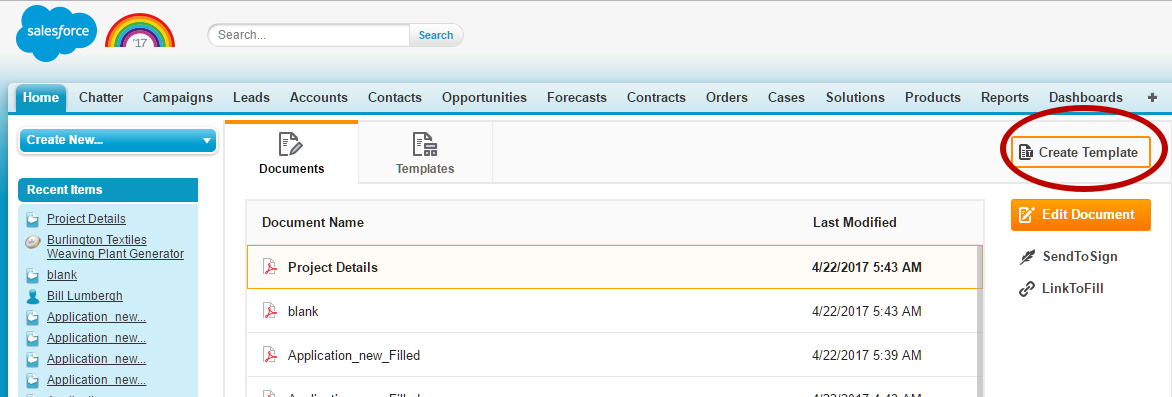Click the LinkToFill chain icon
Image resolution: width=1172 pixels, height=397 pixels.
point(1027,289)
